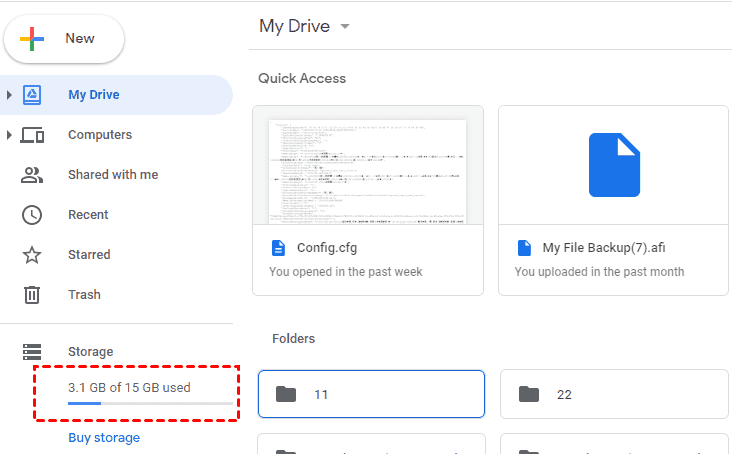Open the My Drive header dropdown
This screenshot has width=732, height=454.
(x=345, y=27)
